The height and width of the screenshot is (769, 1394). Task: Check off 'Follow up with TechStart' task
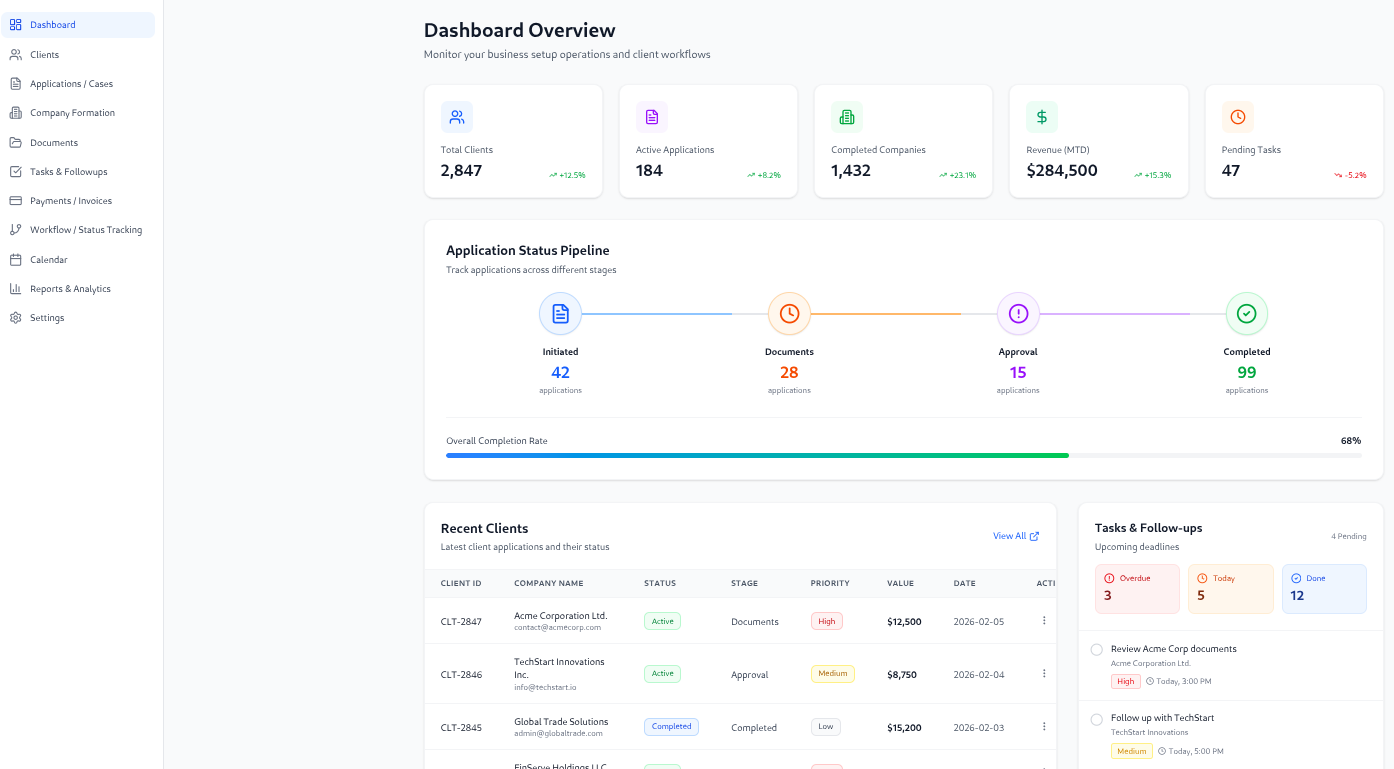[1096, 718]
